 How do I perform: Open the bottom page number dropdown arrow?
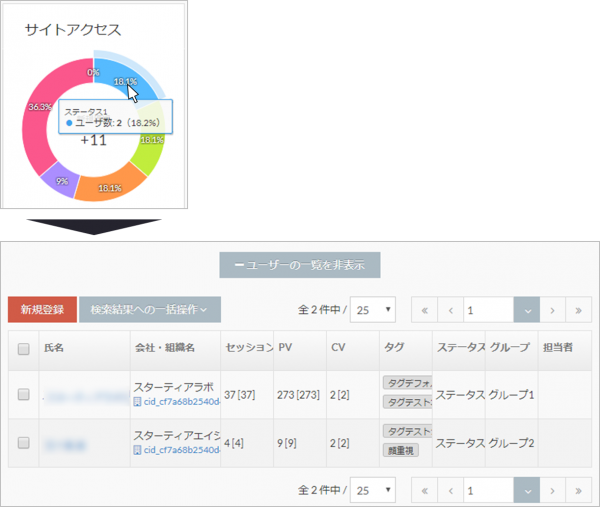[527, 490]
